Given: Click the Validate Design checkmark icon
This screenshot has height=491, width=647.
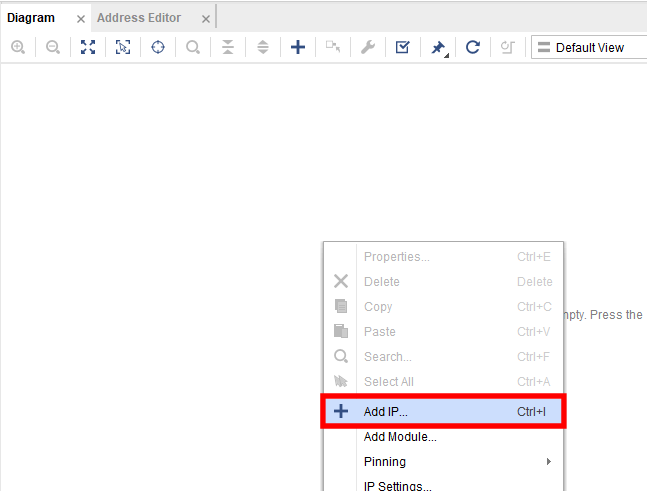Looking at the screenshot, I should click(403, 47).
